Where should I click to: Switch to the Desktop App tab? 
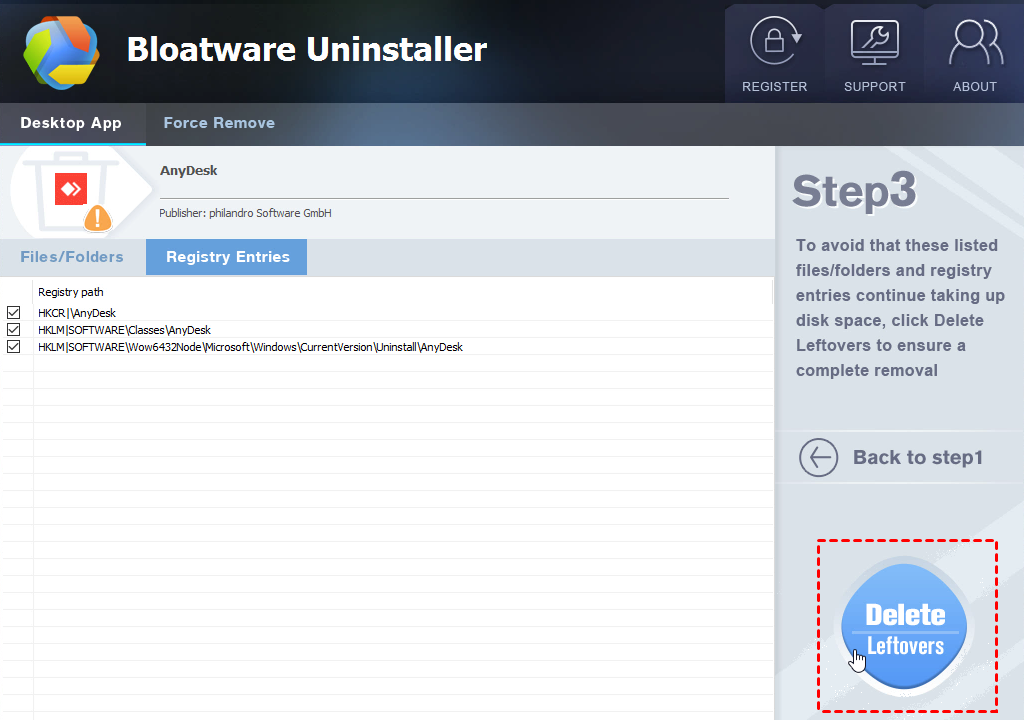click(71, 123)
